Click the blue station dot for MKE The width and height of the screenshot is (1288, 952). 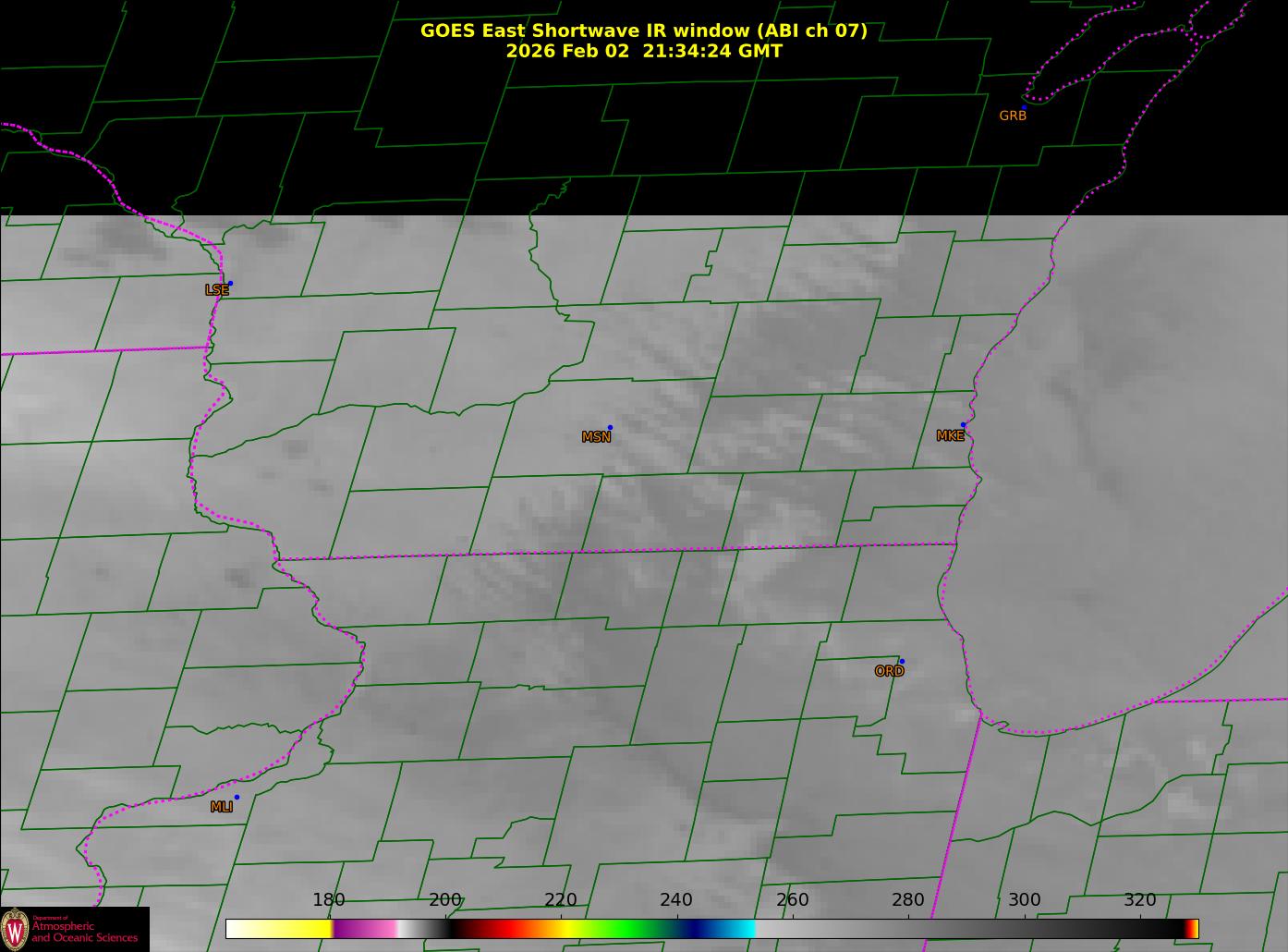click(963, 425)
